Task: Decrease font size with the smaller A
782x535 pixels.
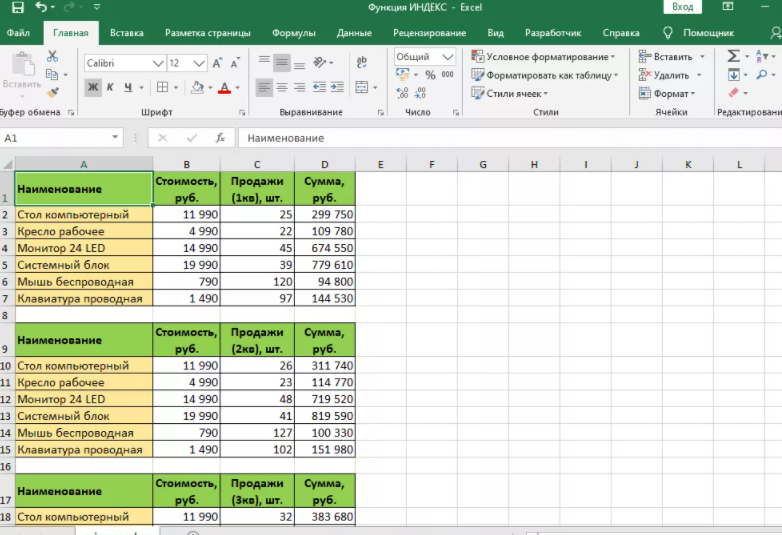Action: pyautogui.click(x=234, y=63)
